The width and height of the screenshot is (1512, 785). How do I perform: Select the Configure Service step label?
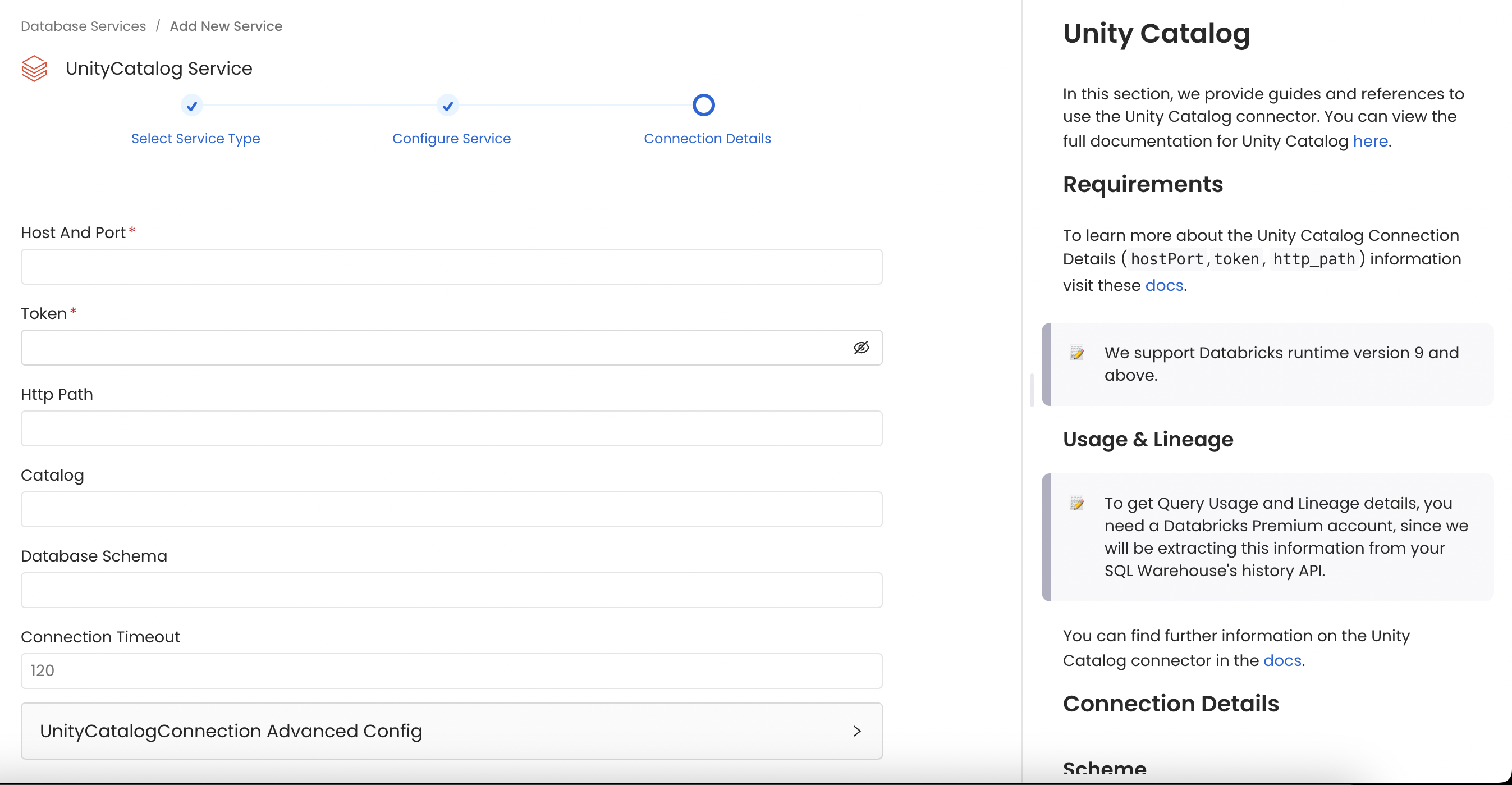tap(451, 139)
